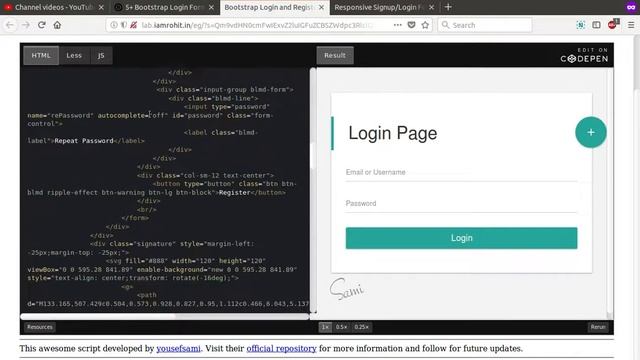Image resolution: width=640 pixels, height=360 pixels.
Task: Select the JS code tab
Action: click(101, 56)
